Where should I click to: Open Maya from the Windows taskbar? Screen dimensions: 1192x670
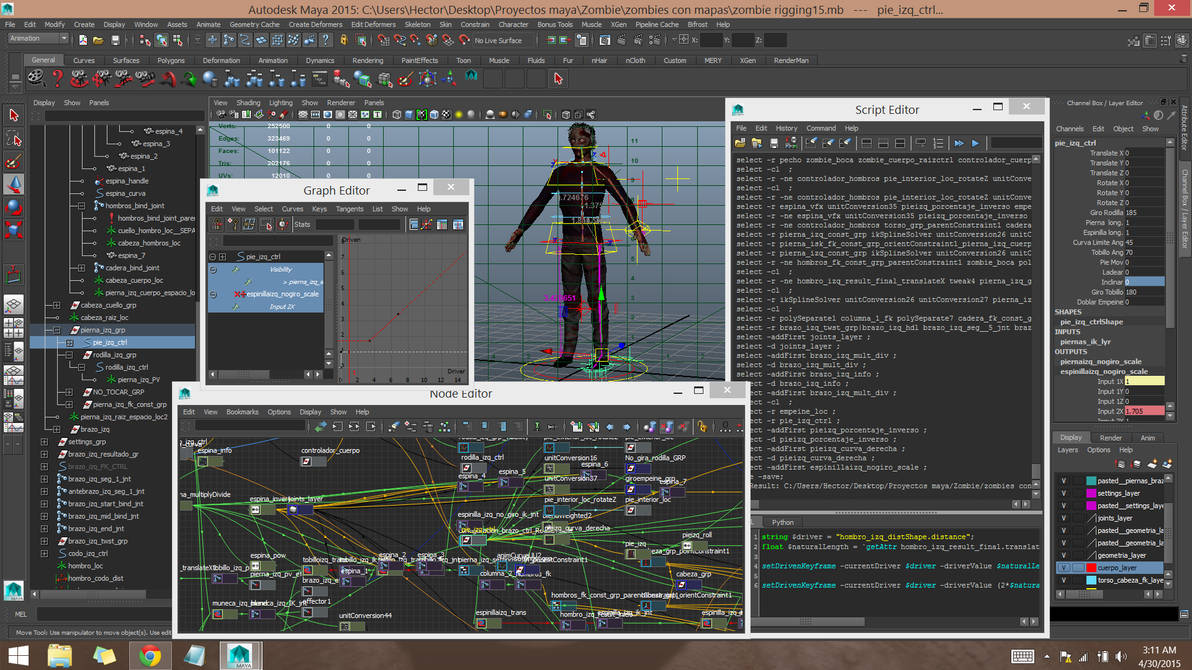(240, 657)
